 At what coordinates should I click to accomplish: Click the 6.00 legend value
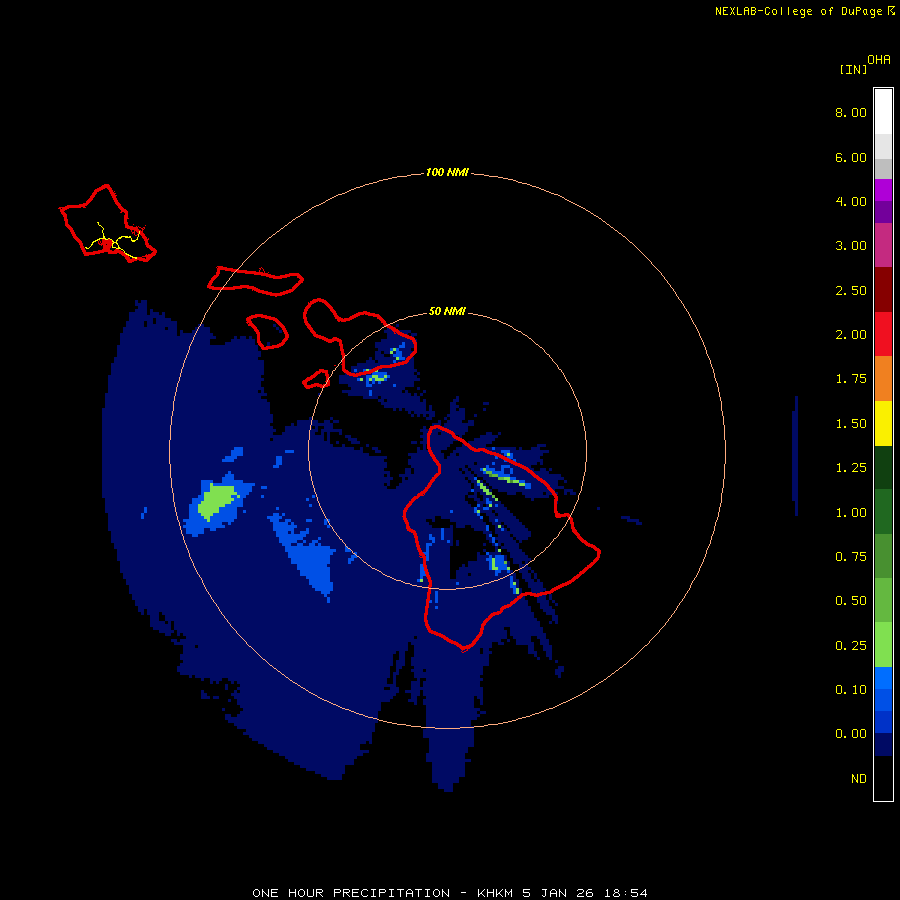point(851,157)
